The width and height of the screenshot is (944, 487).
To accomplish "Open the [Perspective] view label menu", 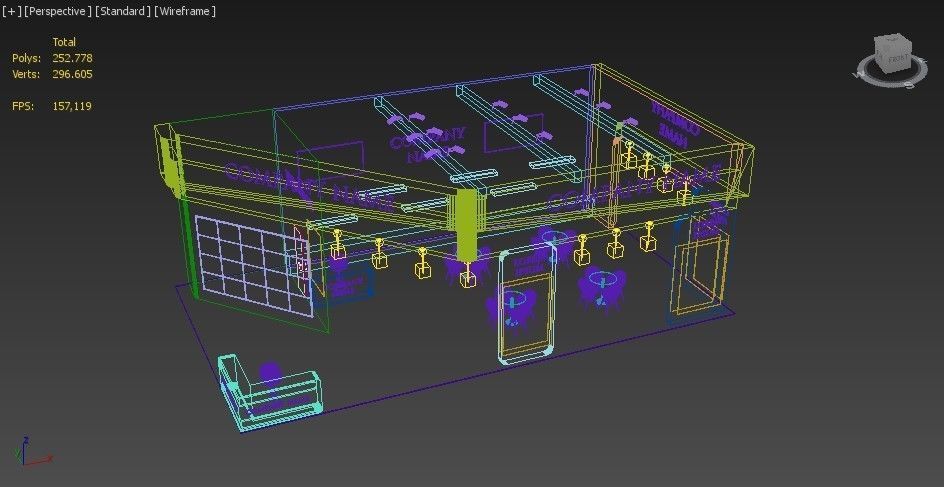I will click(x=58, y=11).
